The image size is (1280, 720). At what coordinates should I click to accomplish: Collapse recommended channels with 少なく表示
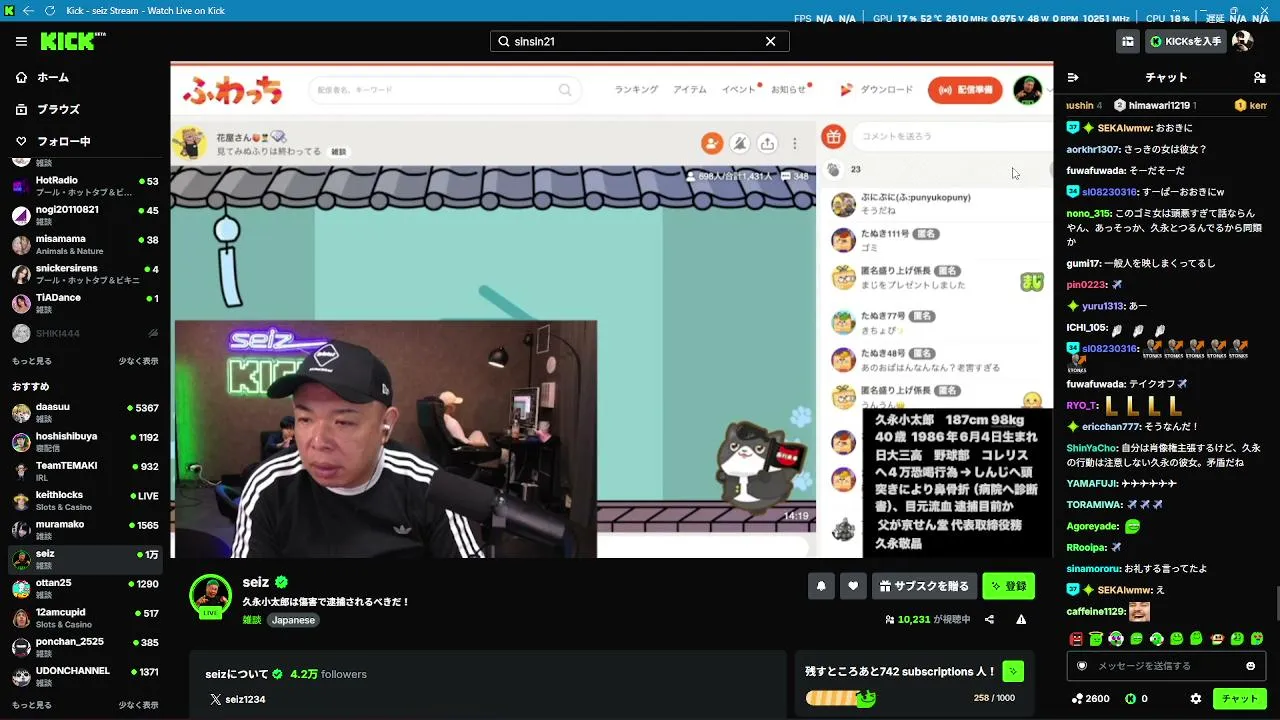pos(138,705)
